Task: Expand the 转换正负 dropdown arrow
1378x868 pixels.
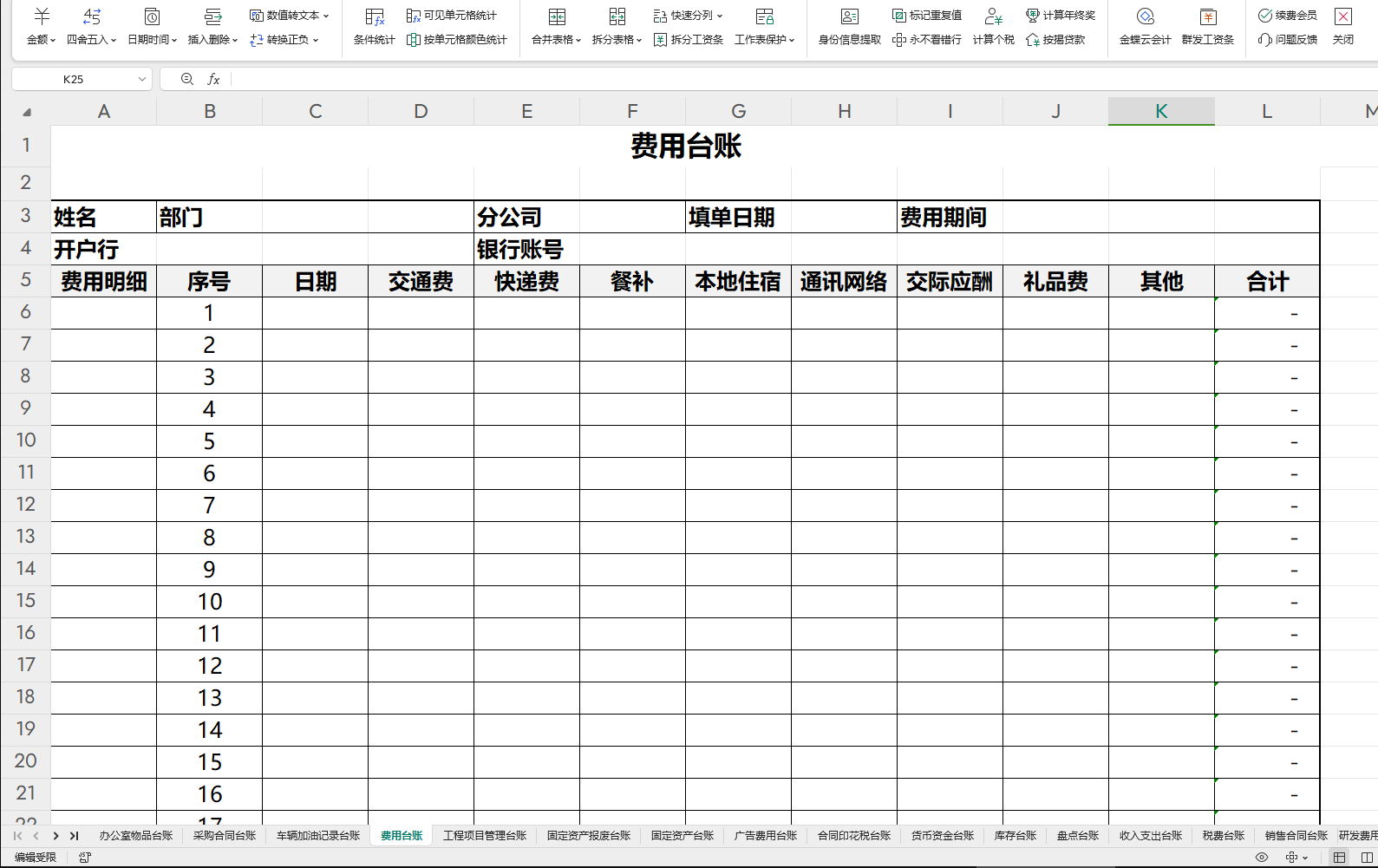Action: [316, 40]
